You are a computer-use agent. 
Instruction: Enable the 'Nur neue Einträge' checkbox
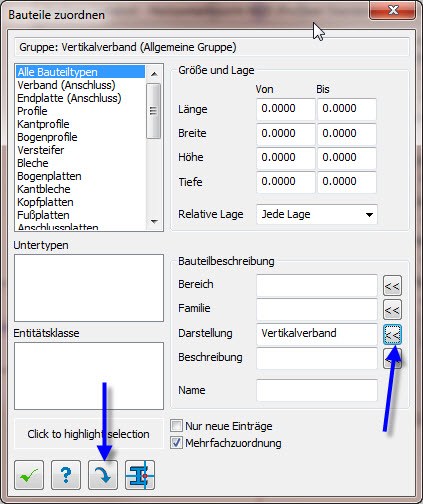[x=176, y=426]
